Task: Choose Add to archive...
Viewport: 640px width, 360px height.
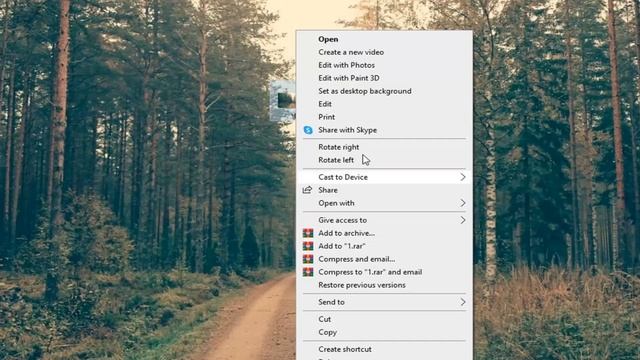Action: click(x=384, y=233)
